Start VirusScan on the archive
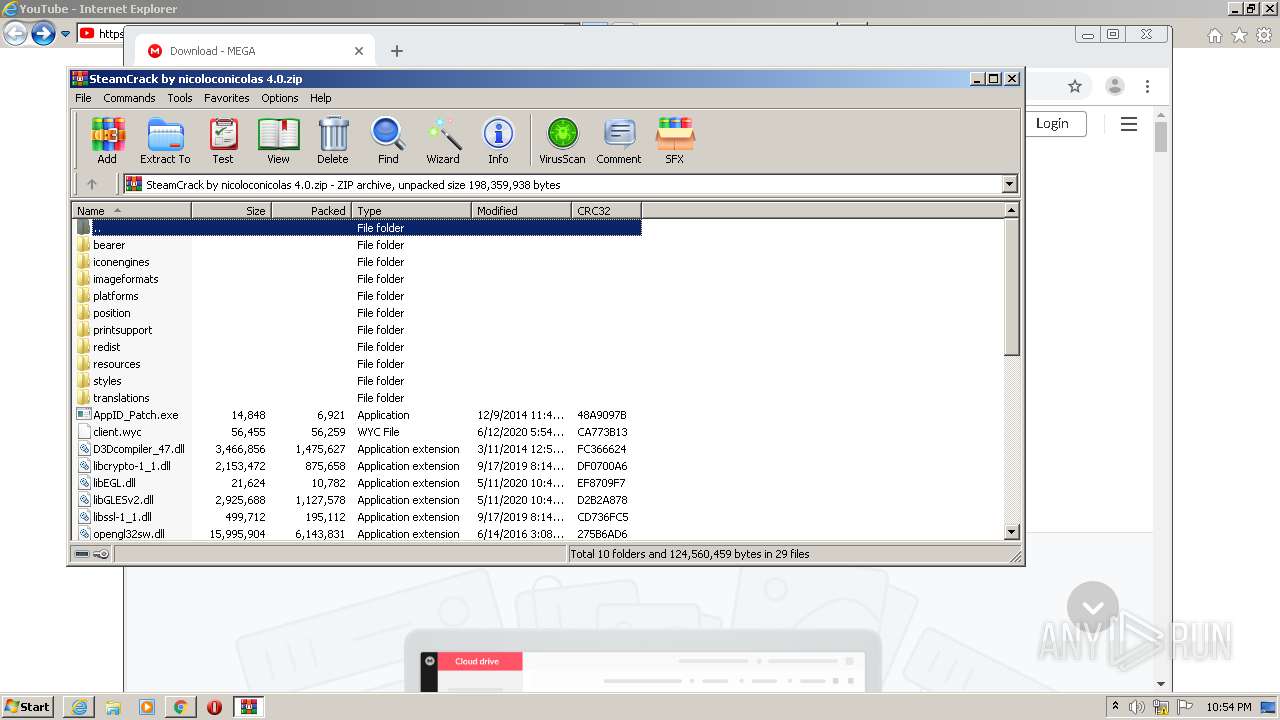 tap(562, 140)
